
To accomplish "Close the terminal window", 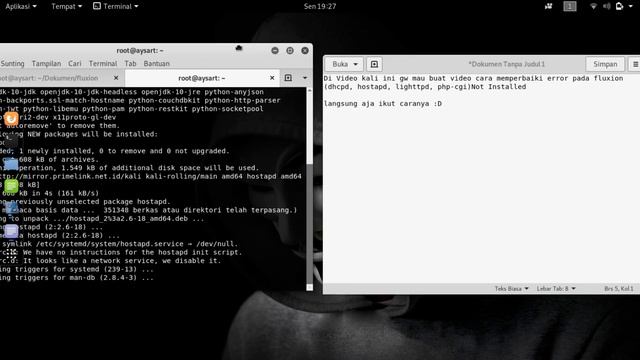I will [x=305, y=51].
